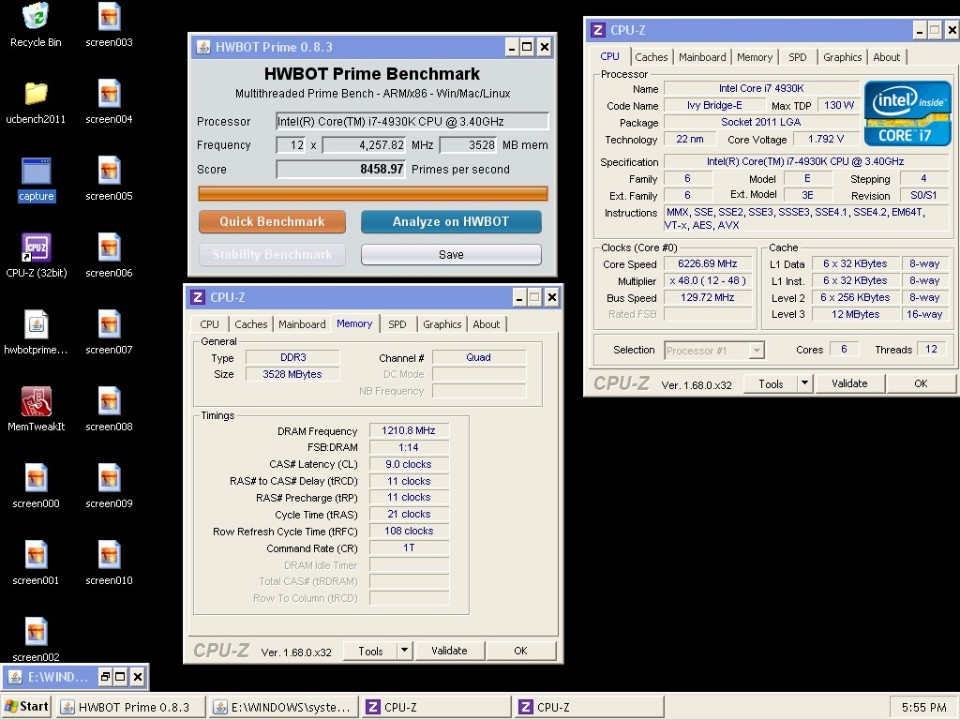Click the 129.72 MHz Bus Speed value
Viewport: 960px width, 720px height.
point(708,298)
